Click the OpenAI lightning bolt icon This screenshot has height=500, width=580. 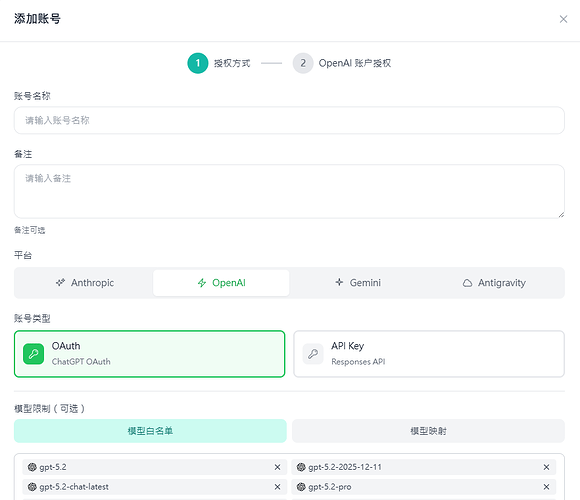[x=202, y=283]
